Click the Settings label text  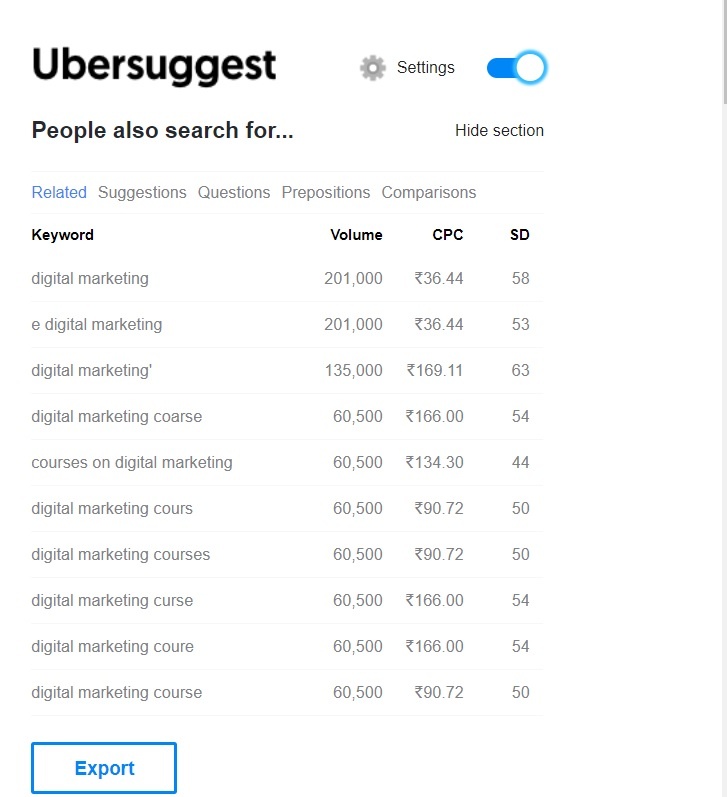[426, 68]
